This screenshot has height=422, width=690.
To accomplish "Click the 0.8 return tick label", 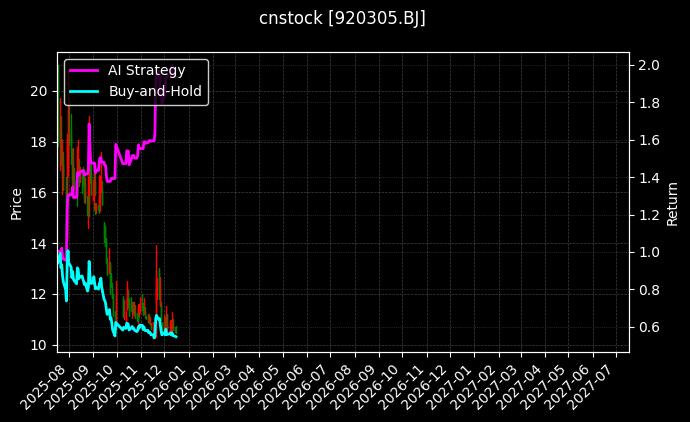I will 649,290.
